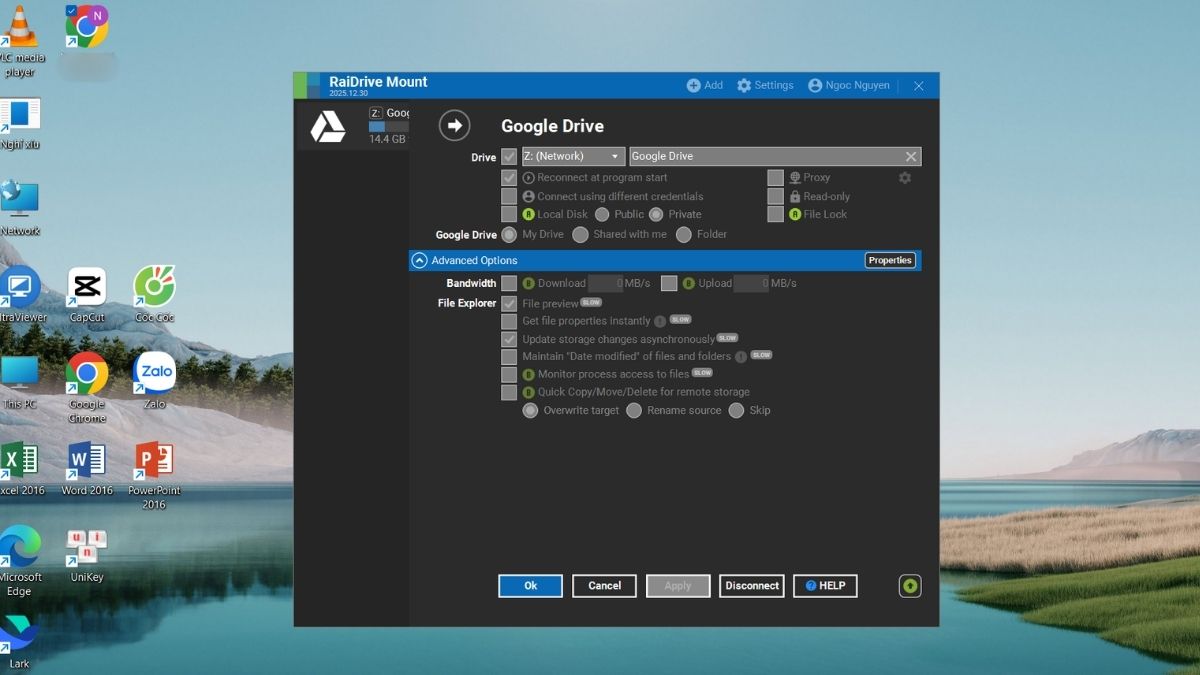Choose the My Drive radio option

pyautogui.click(x=509, y=234)
